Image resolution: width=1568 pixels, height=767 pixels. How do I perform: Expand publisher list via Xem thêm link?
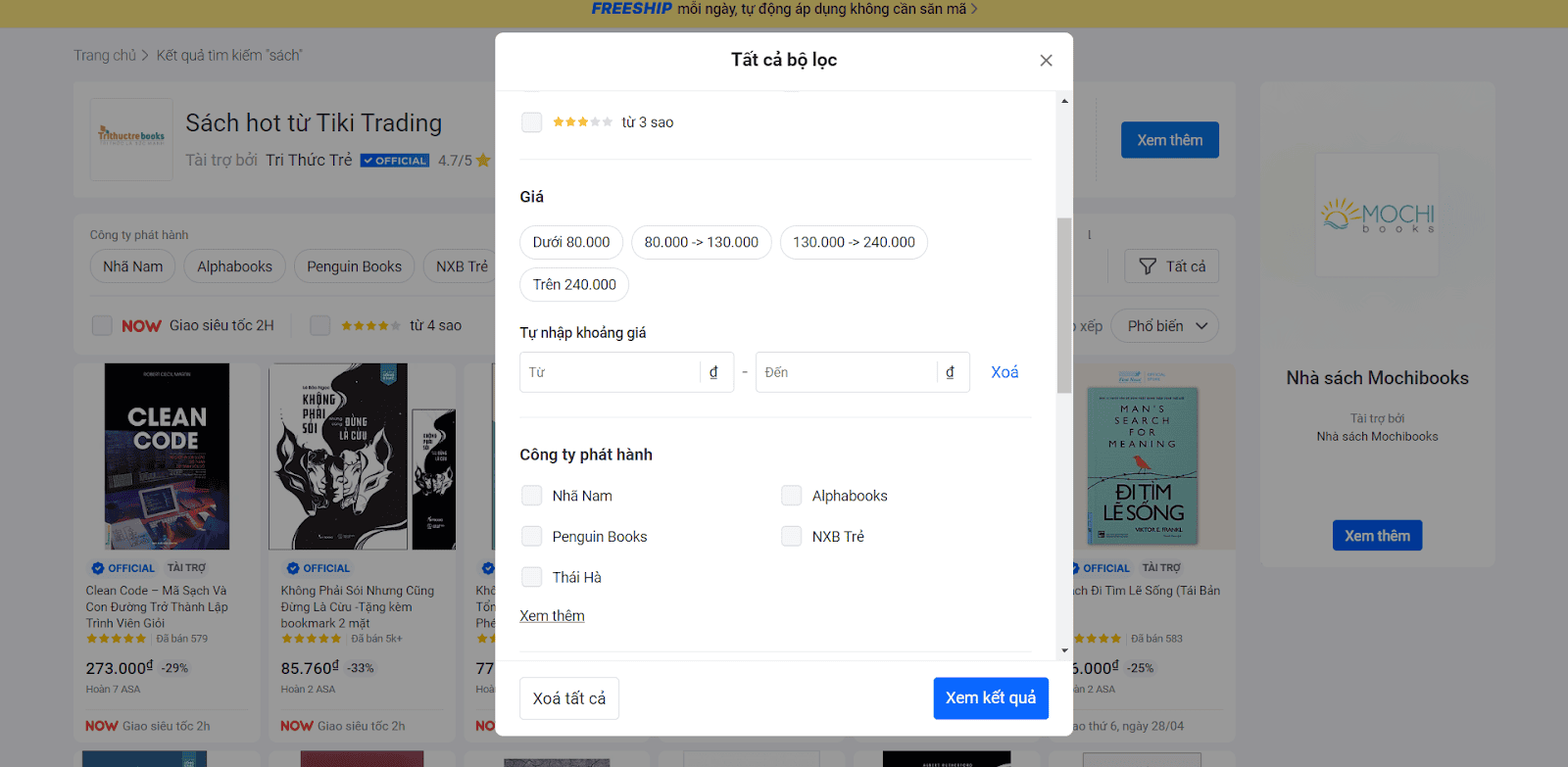[552, 616]
